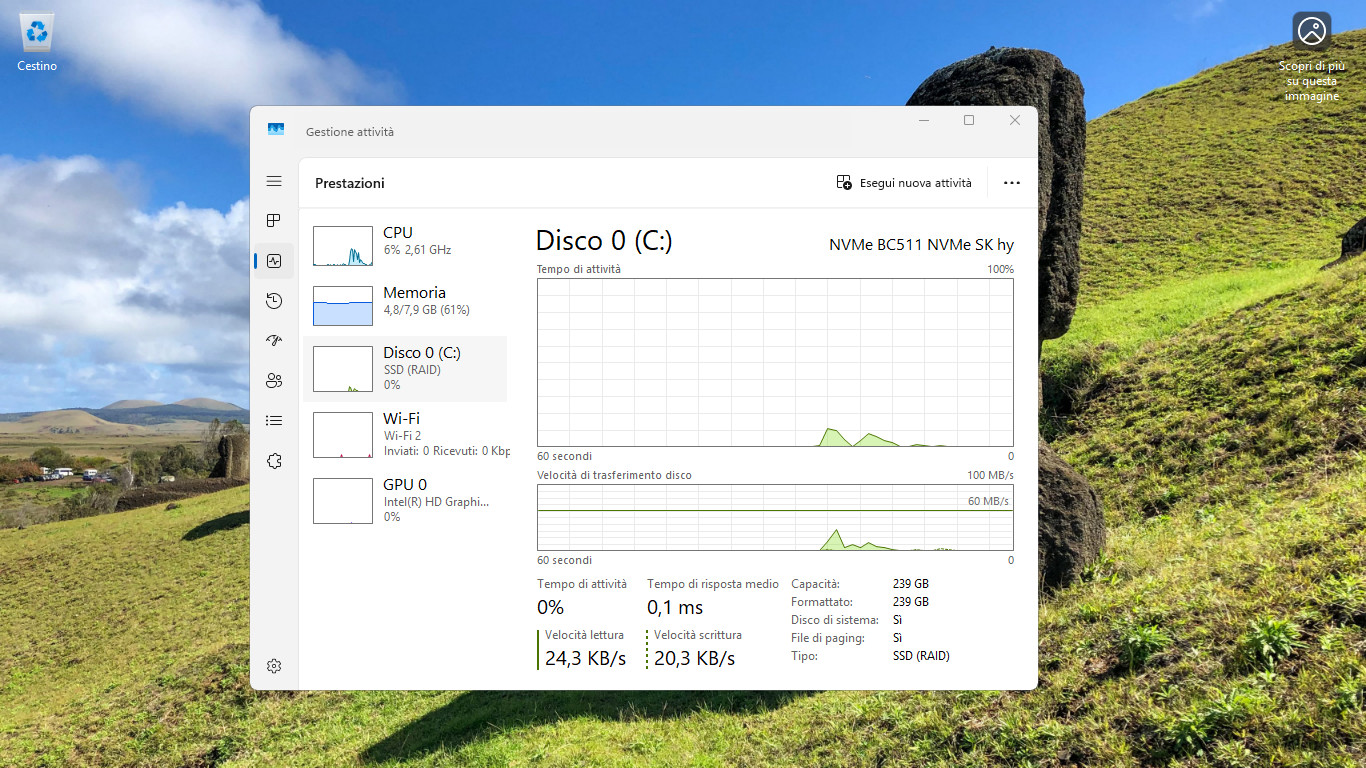
Task: Minimize the Gestione attività window
Action: 923,120
